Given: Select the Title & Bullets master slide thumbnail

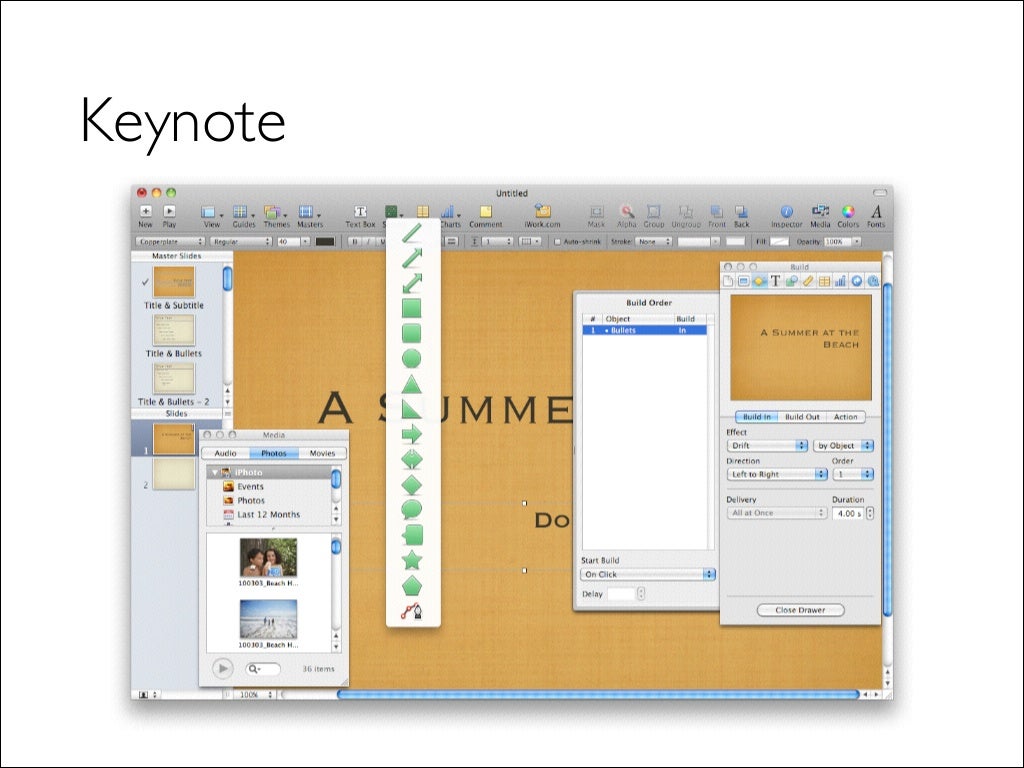Looking at the screenshot, I should 173,330.
